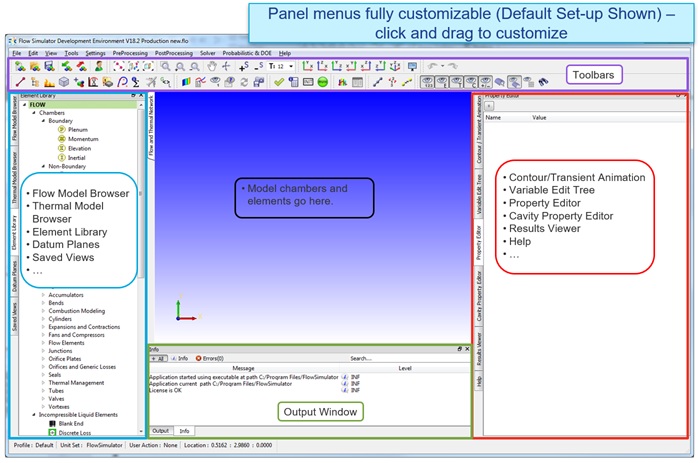Click the green checkmark validate icon

pos(280,82)
